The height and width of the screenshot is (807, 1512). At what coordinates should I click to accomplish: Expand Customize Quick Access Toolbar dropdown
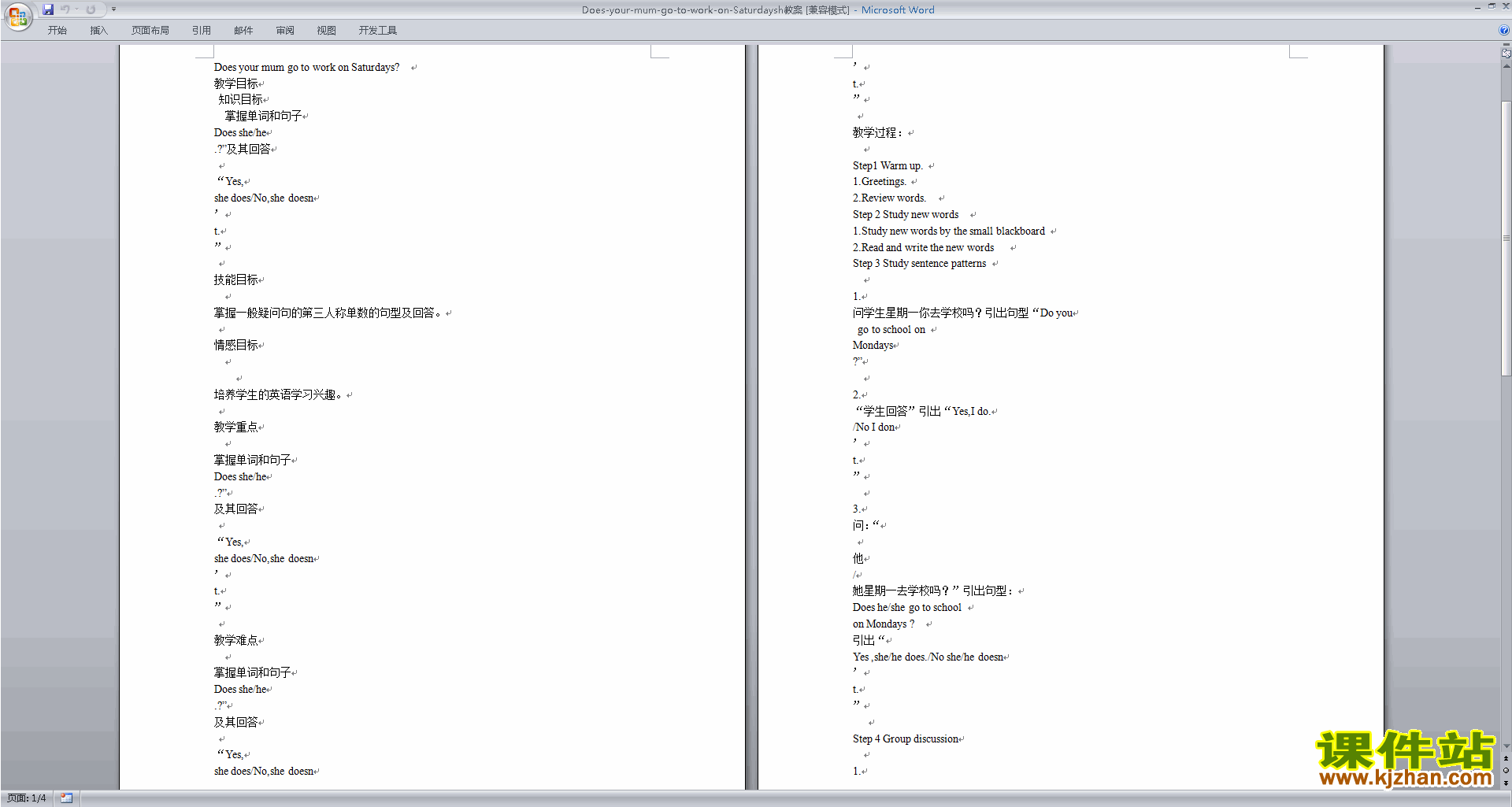[x=113, y=9]
